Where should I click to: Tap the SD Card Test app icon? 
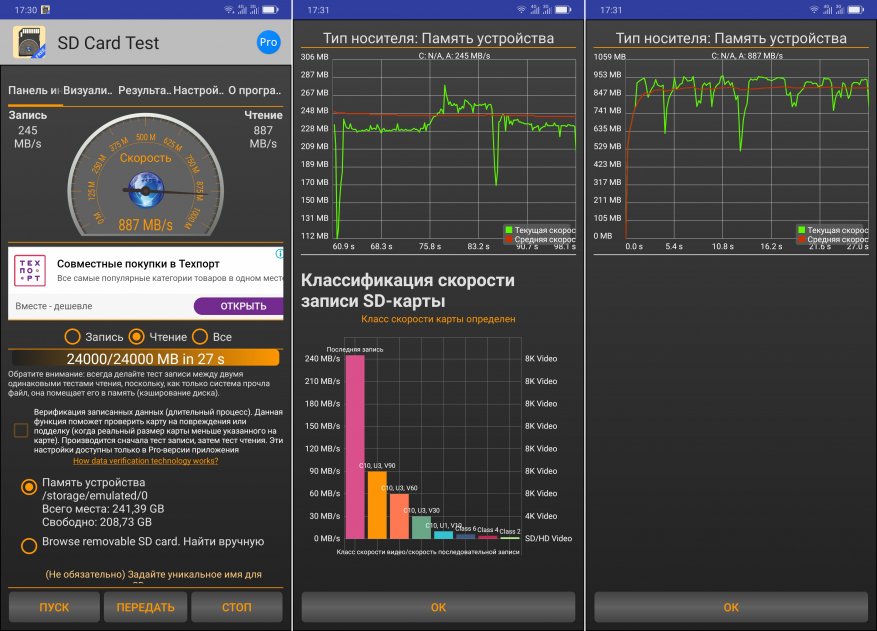(x=29, y=43)
